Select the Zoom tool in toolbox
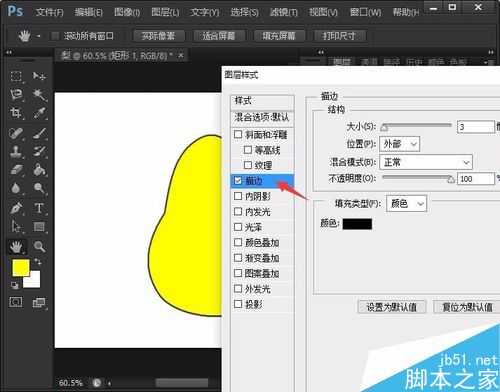 [x=39, y=247]
